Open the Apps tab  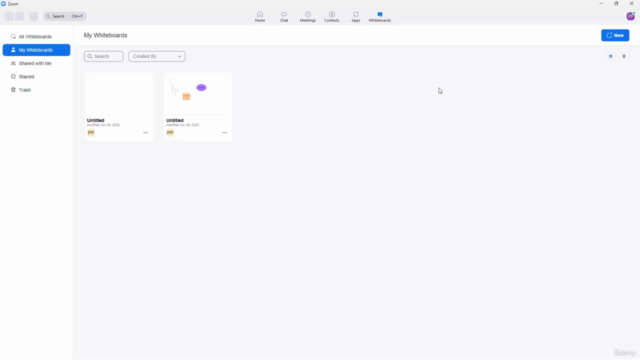(x=356, y=17)
